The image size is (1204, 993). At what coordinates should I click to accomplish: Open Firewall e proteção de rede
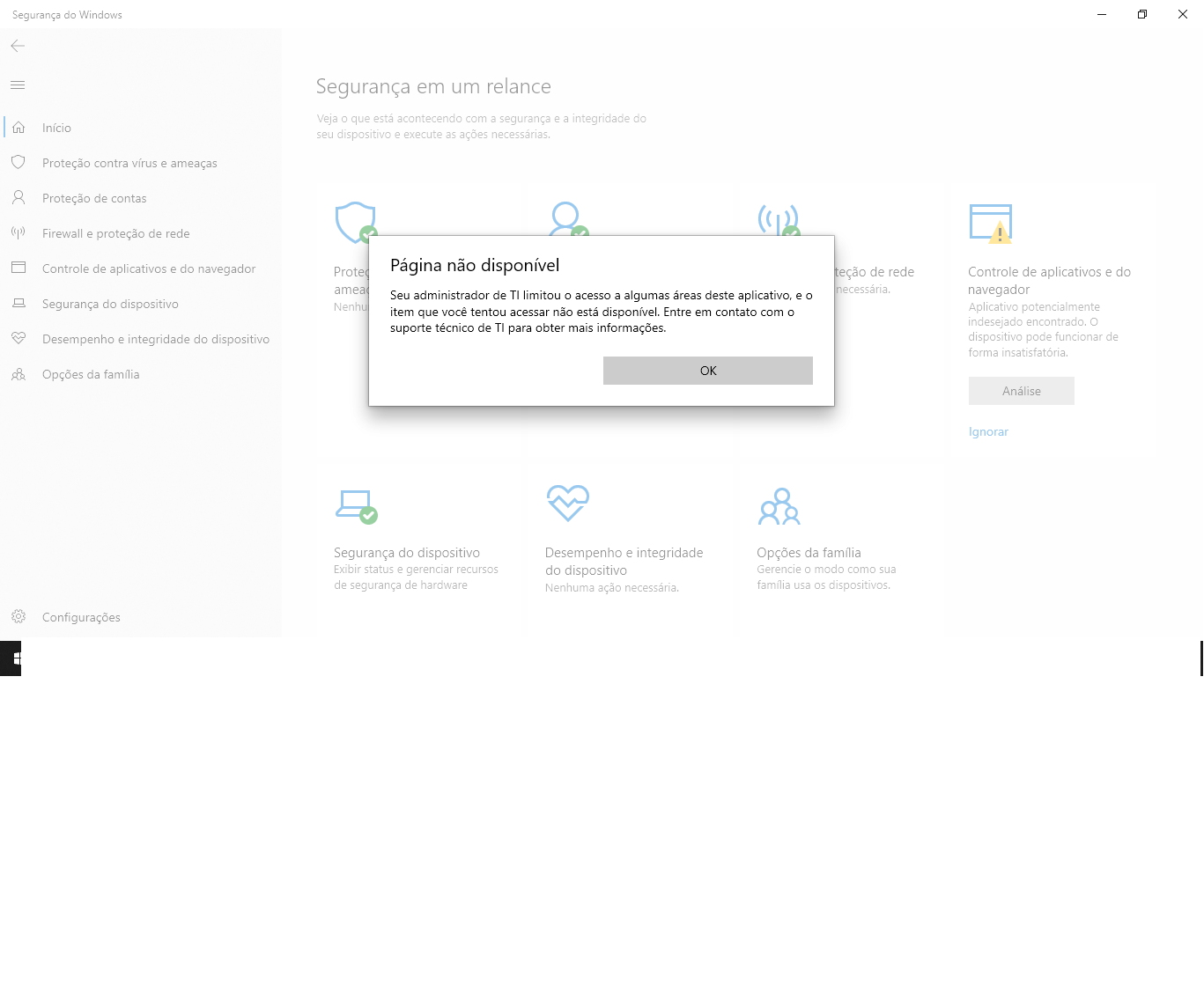(x=115, y=233)
